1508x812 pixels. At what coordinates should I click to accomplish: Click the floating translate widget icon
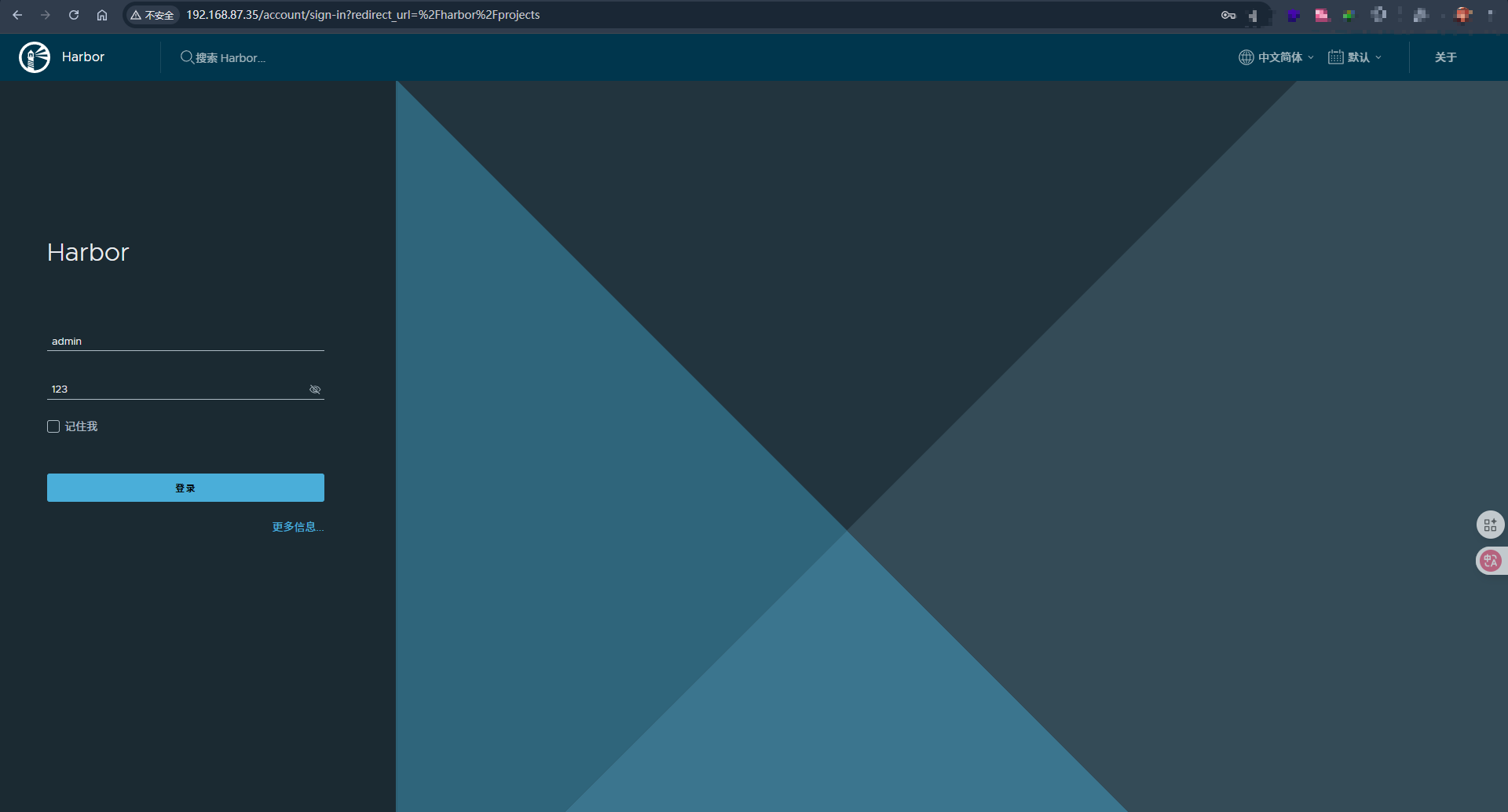1491,561
